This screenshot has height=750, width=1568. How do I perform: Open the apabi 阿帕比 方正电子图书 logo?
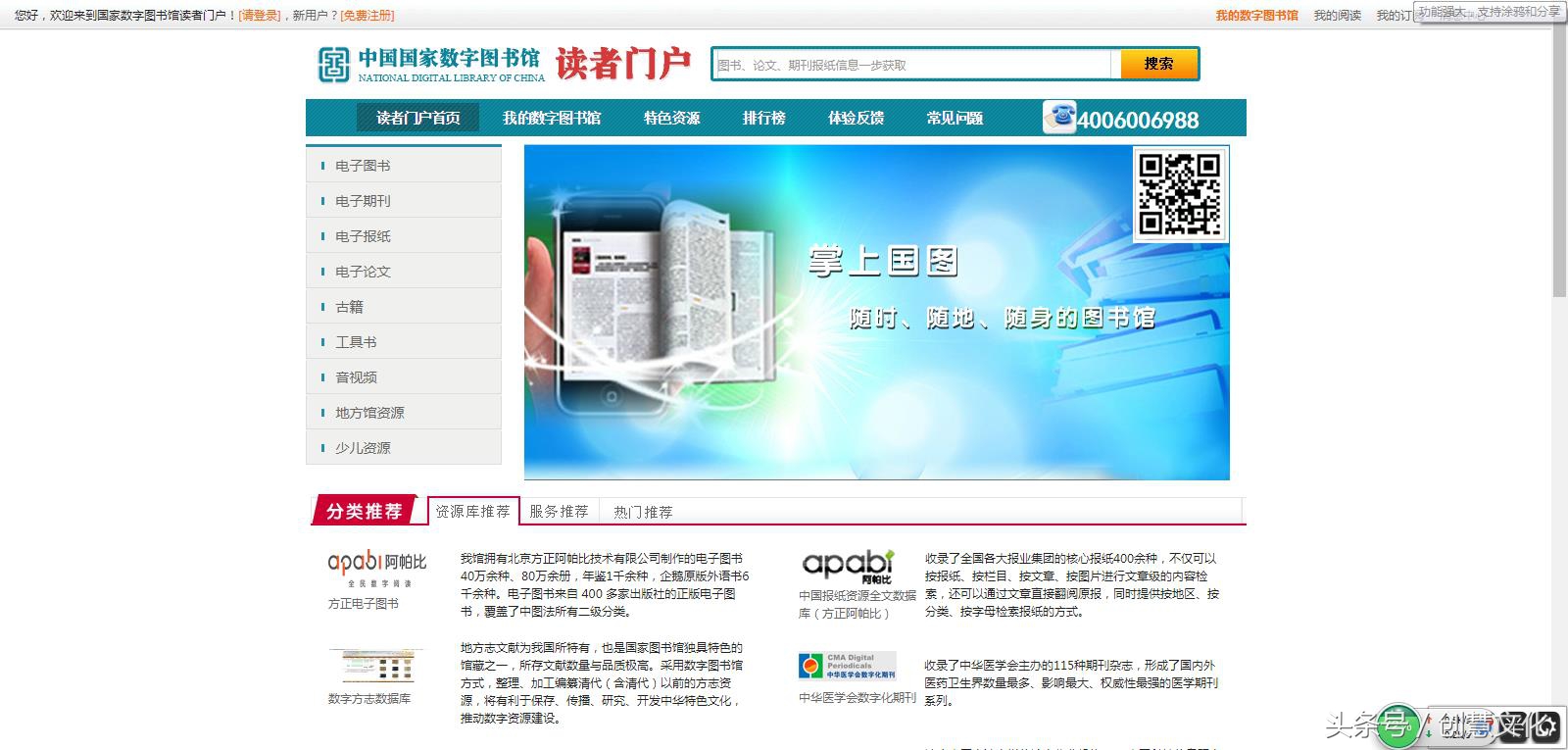click(377, 569)
